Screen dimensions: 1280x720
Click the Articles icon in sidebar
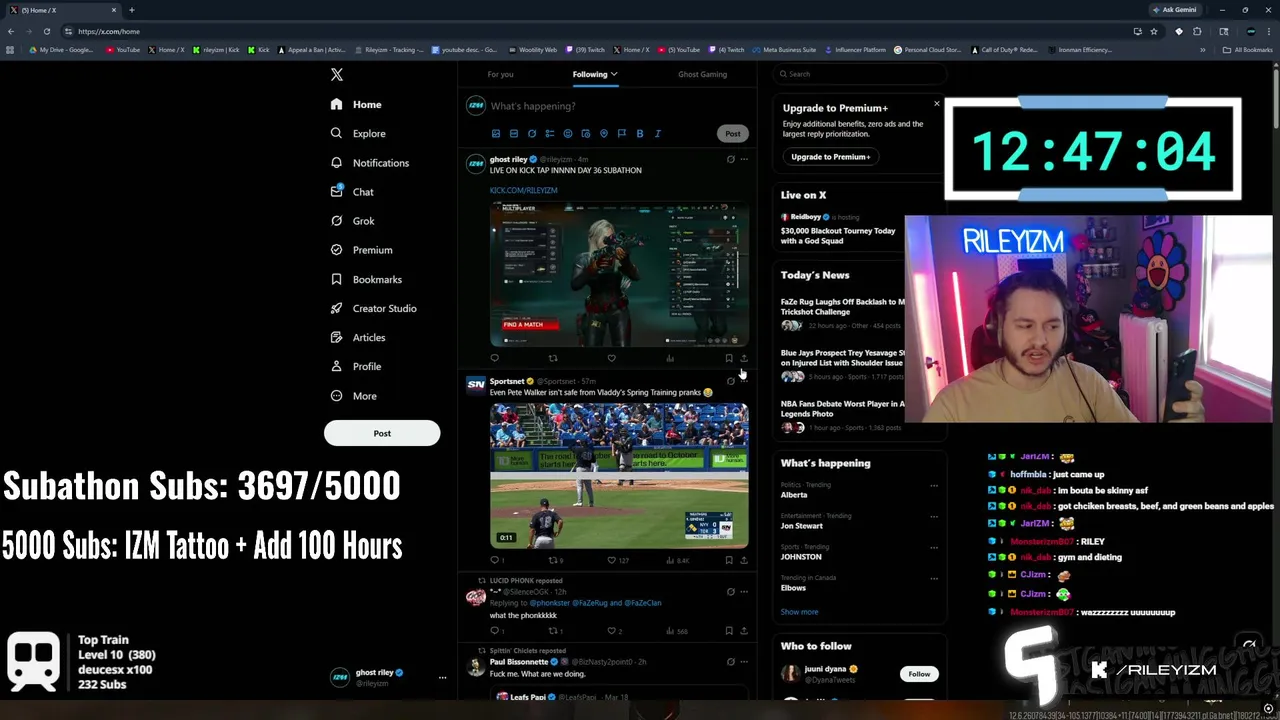pyautogui.click(x=336, y=337)
